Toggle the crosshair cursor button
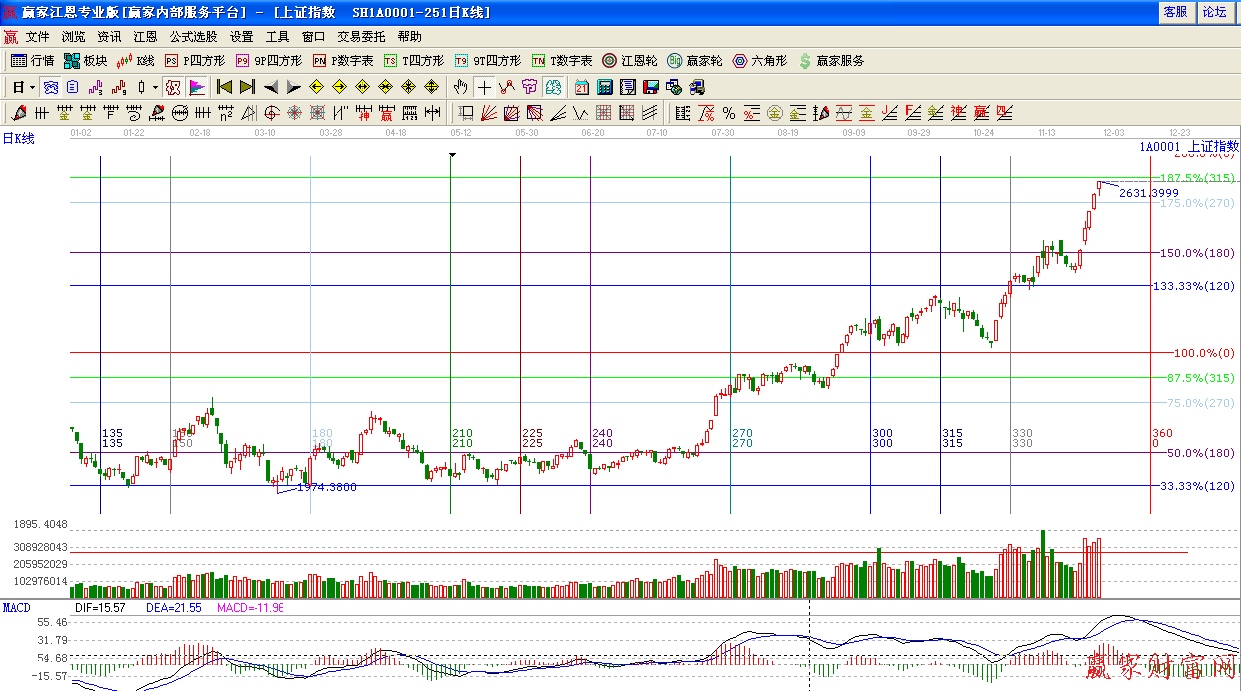 pos(485,87)
